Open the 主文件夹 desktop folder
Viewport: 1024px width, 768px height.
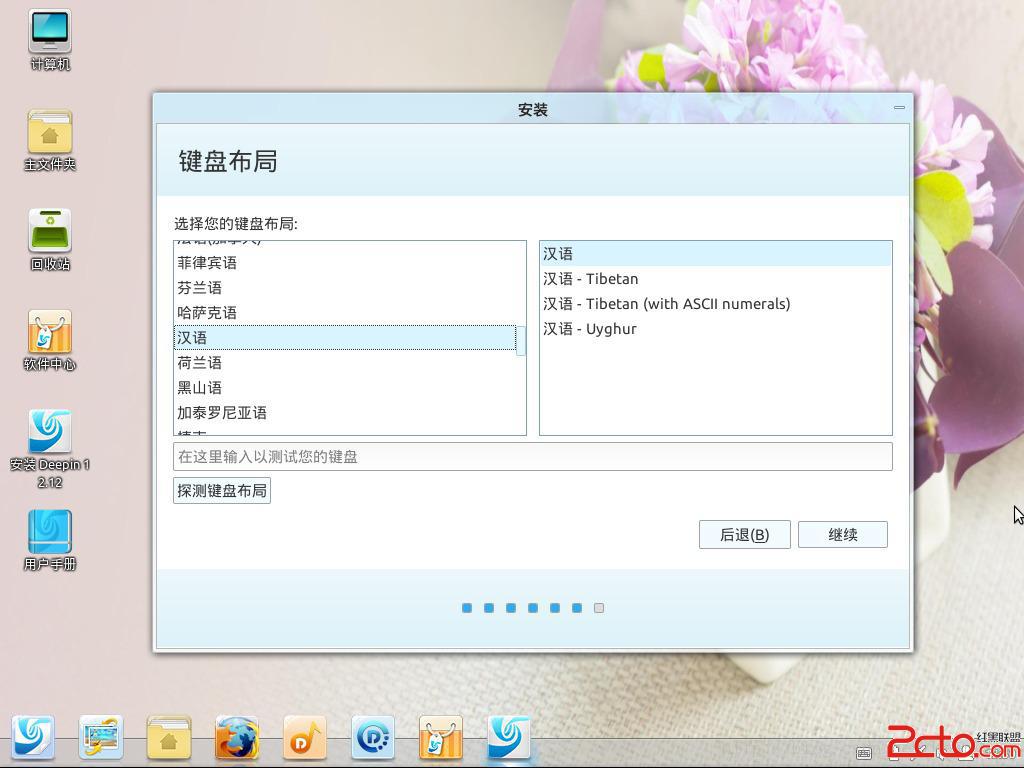pos(50,140)
